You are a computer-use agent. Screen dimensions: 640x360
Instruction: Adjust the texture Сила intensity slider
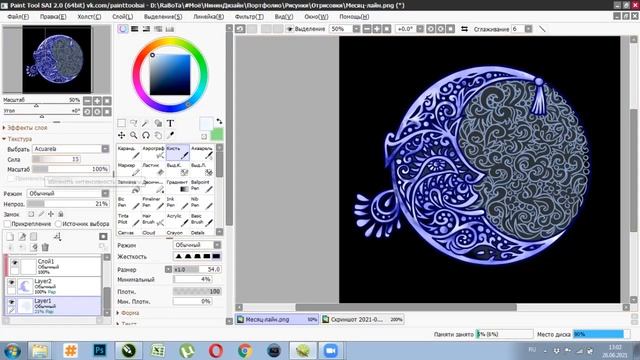click(56, 159)
